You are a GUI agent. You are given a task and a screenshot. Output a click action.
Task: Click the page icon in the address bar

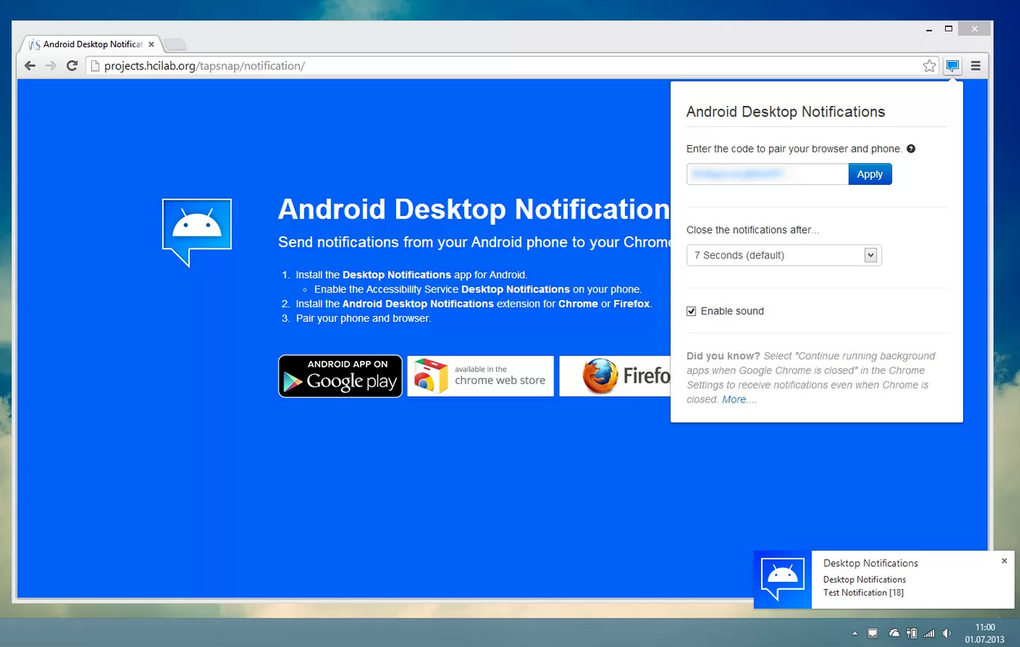[95, 66]
